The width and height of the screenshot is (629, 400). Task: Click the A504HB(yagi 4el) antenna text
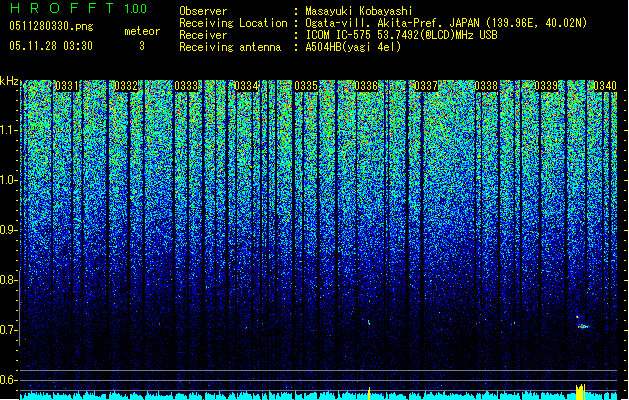tap(353, 47)
